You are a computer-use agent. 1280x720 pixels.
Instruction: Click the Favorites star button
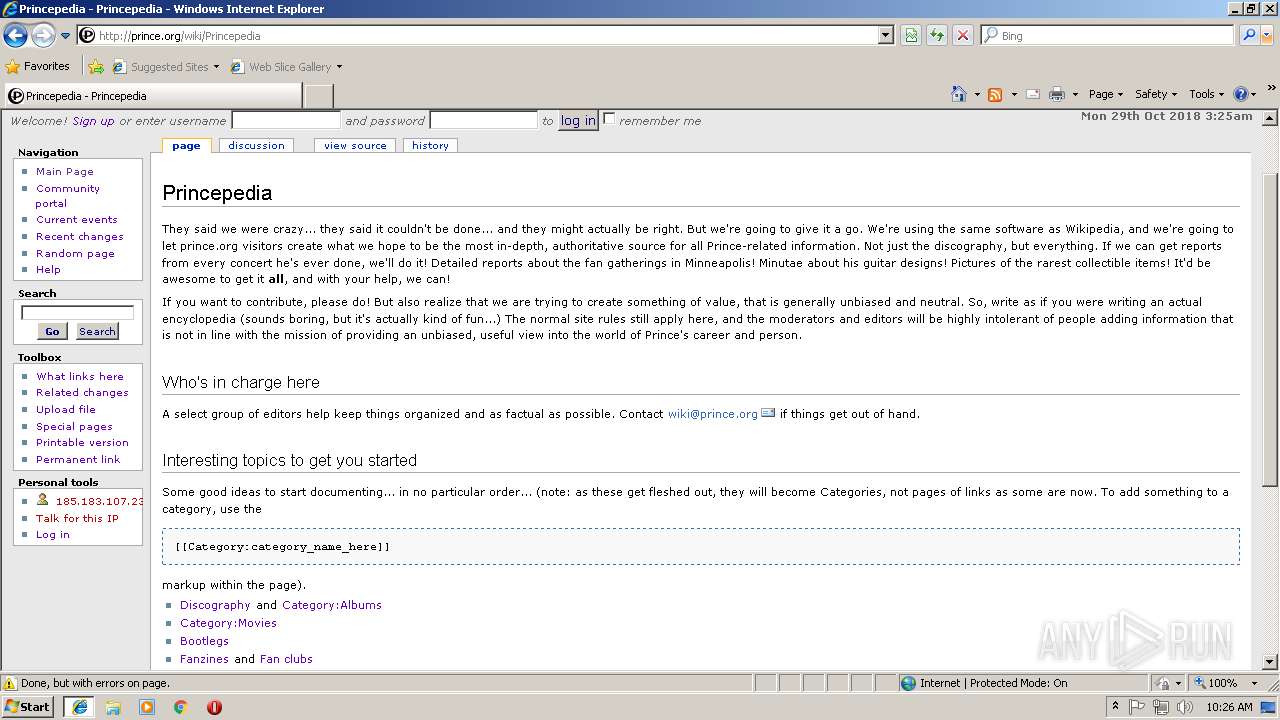click(x=38, y=66)
